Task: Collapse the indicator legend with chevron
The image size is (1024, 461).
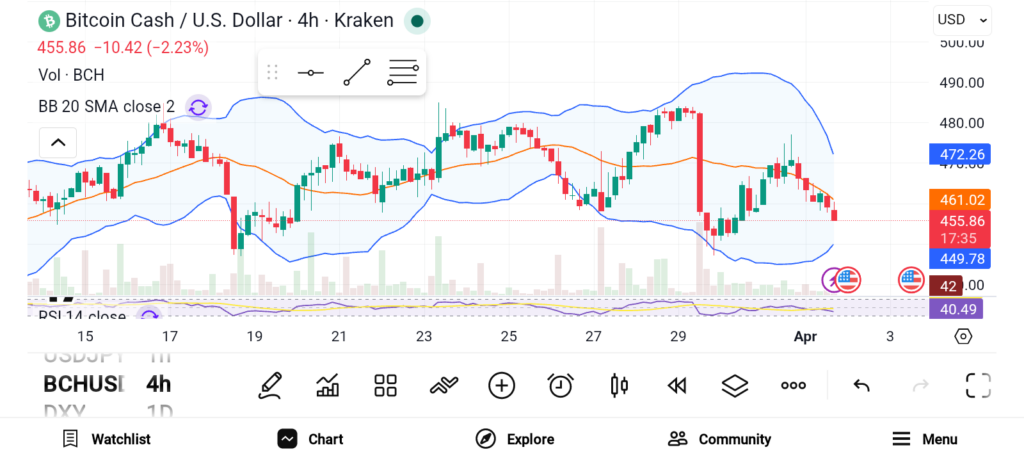Action: pos(58,142)
